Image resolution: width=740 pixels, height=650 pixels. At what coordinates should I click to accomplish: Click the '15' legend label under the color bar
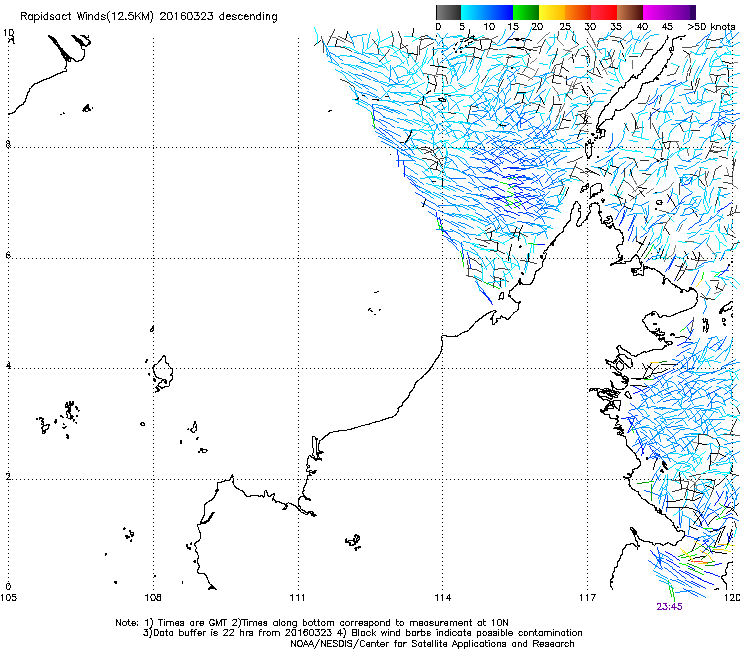(x=513, y=27)
